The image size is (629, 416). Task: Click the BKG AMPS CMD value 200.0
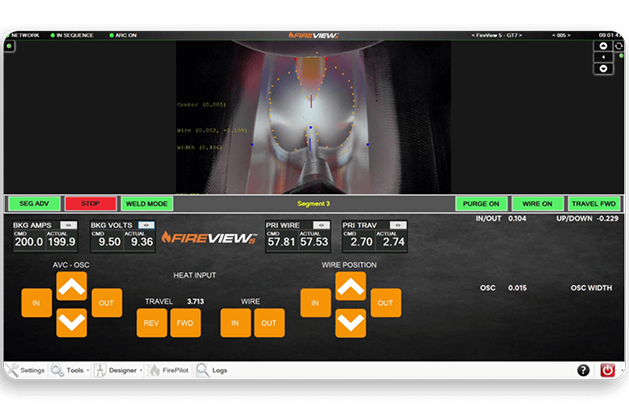tap(29, 242)
